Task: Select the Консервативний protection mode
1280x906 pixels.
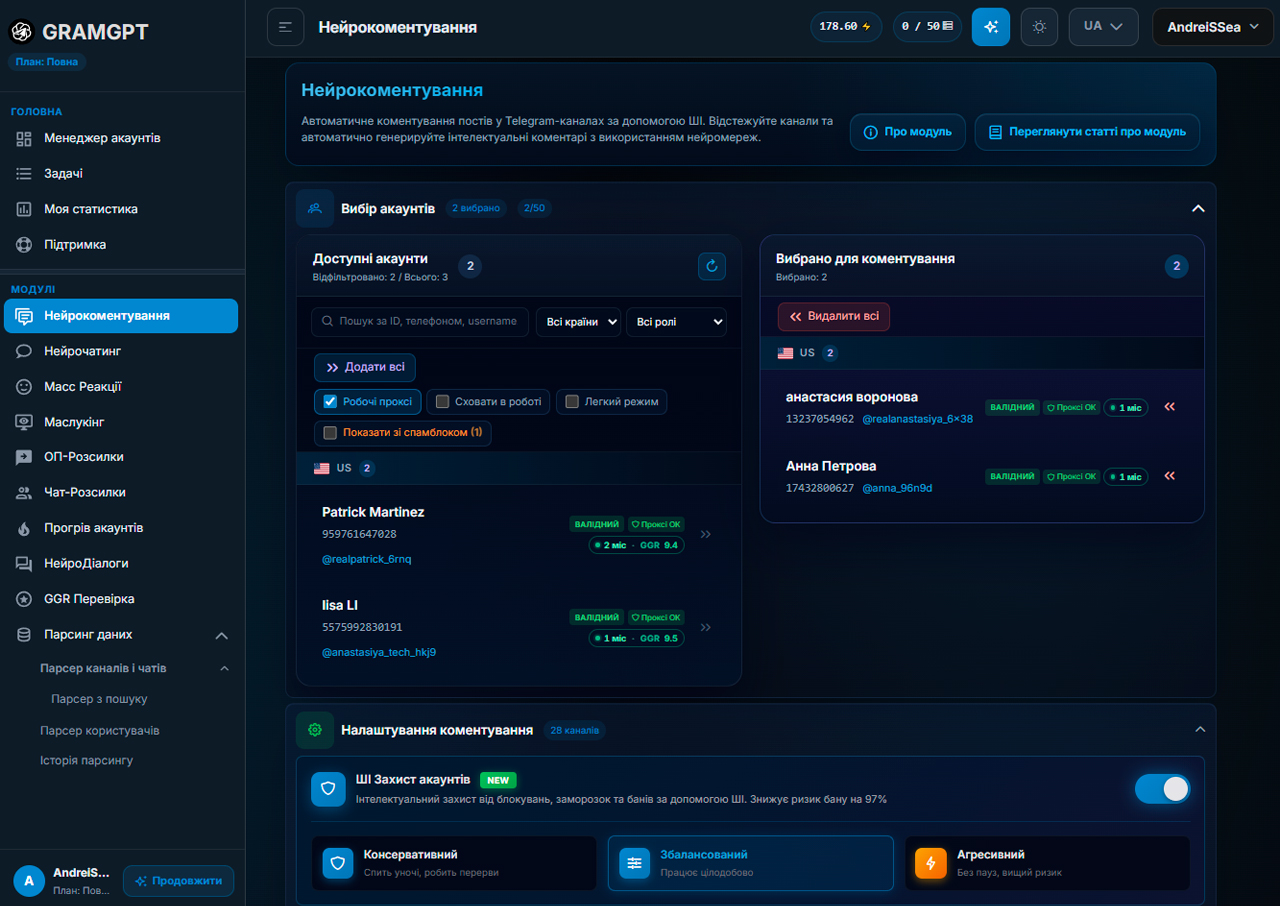Action: tap(454, 863)
